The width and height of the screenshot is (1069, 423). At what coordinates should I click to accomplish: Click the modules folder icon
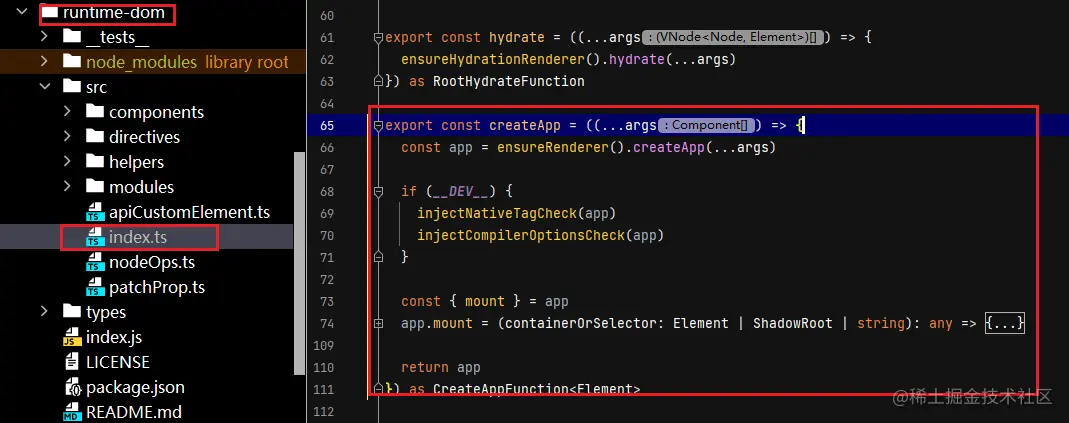coord(95,186)
